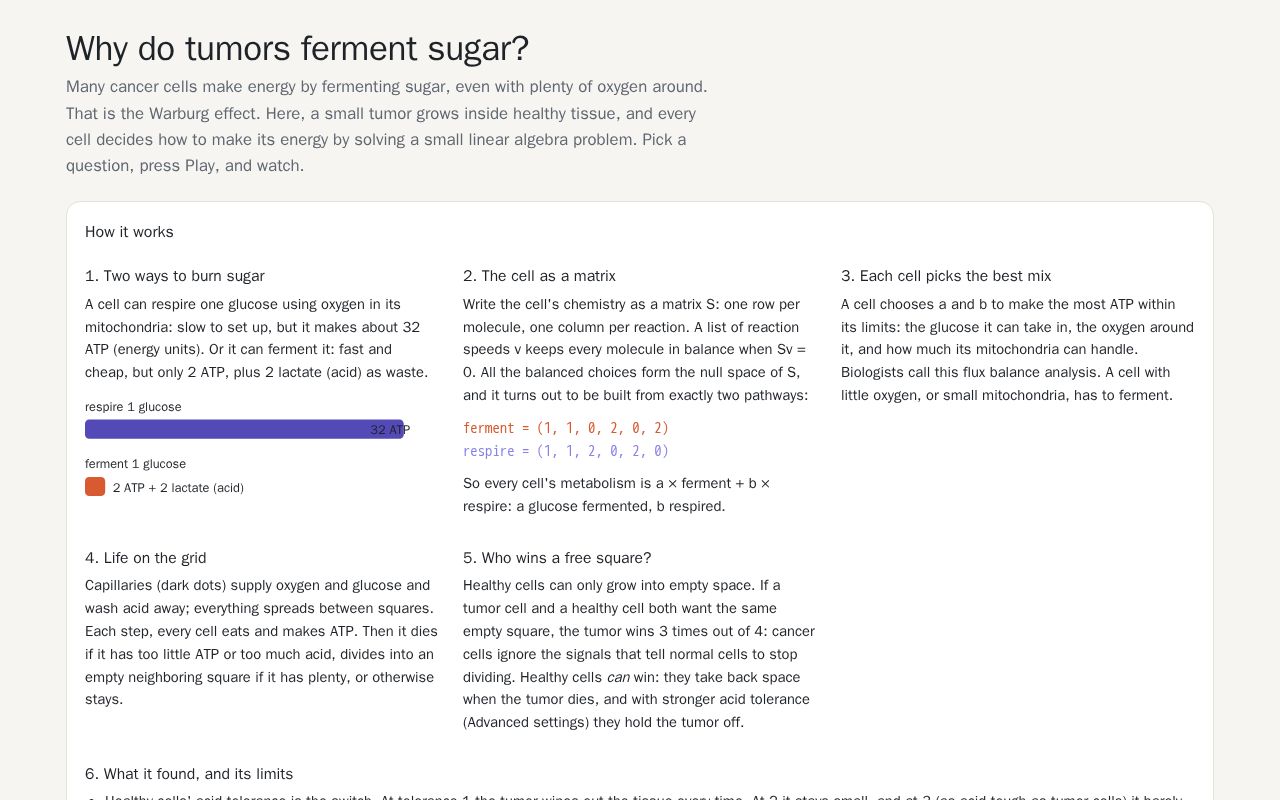Click the 'ferment 1 glucose' label
Screen dimensions: 1280x800
pos(135,464)
